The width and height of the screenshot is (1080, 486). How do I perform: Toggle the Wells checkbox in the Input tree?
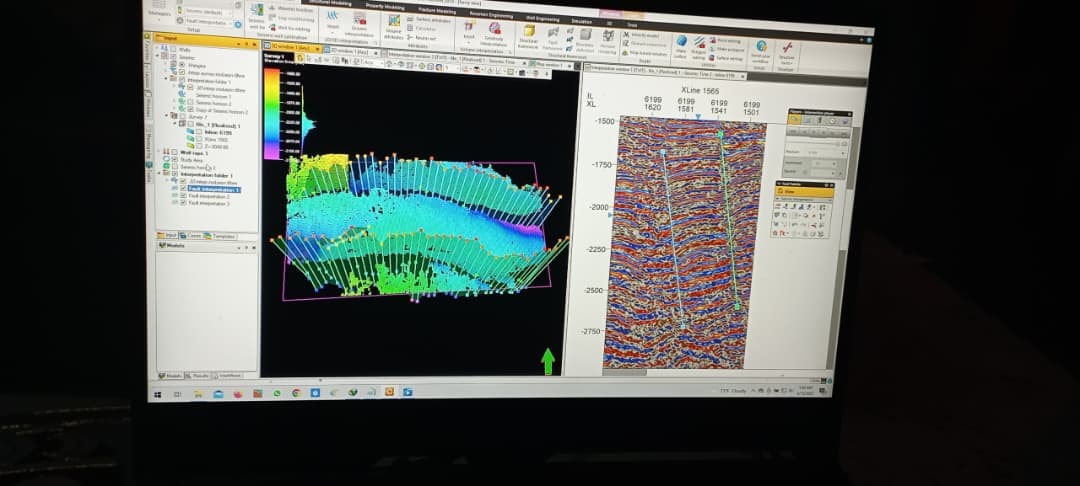[175, 49]
